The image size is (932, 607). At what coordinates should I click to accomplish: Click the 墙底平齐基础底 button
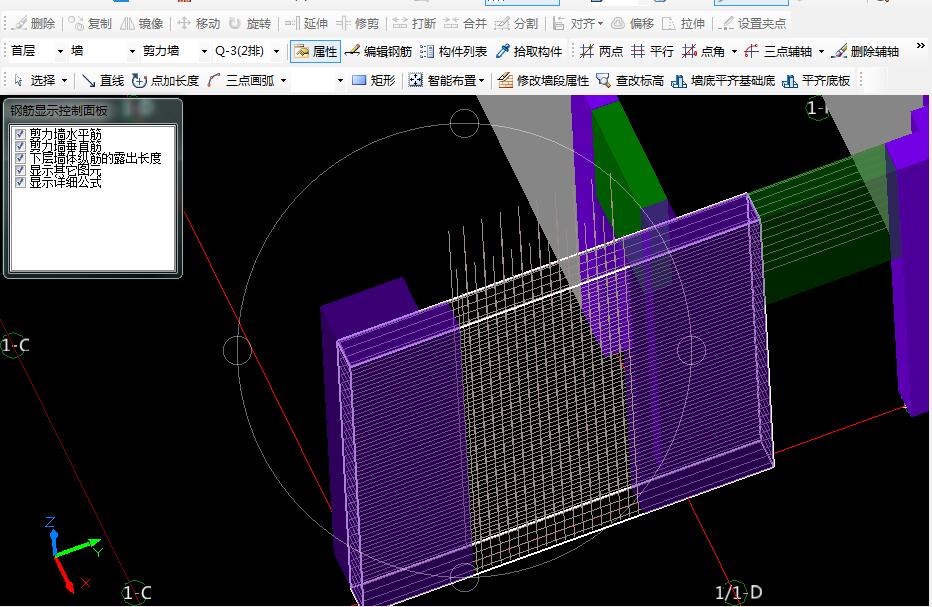723,80
